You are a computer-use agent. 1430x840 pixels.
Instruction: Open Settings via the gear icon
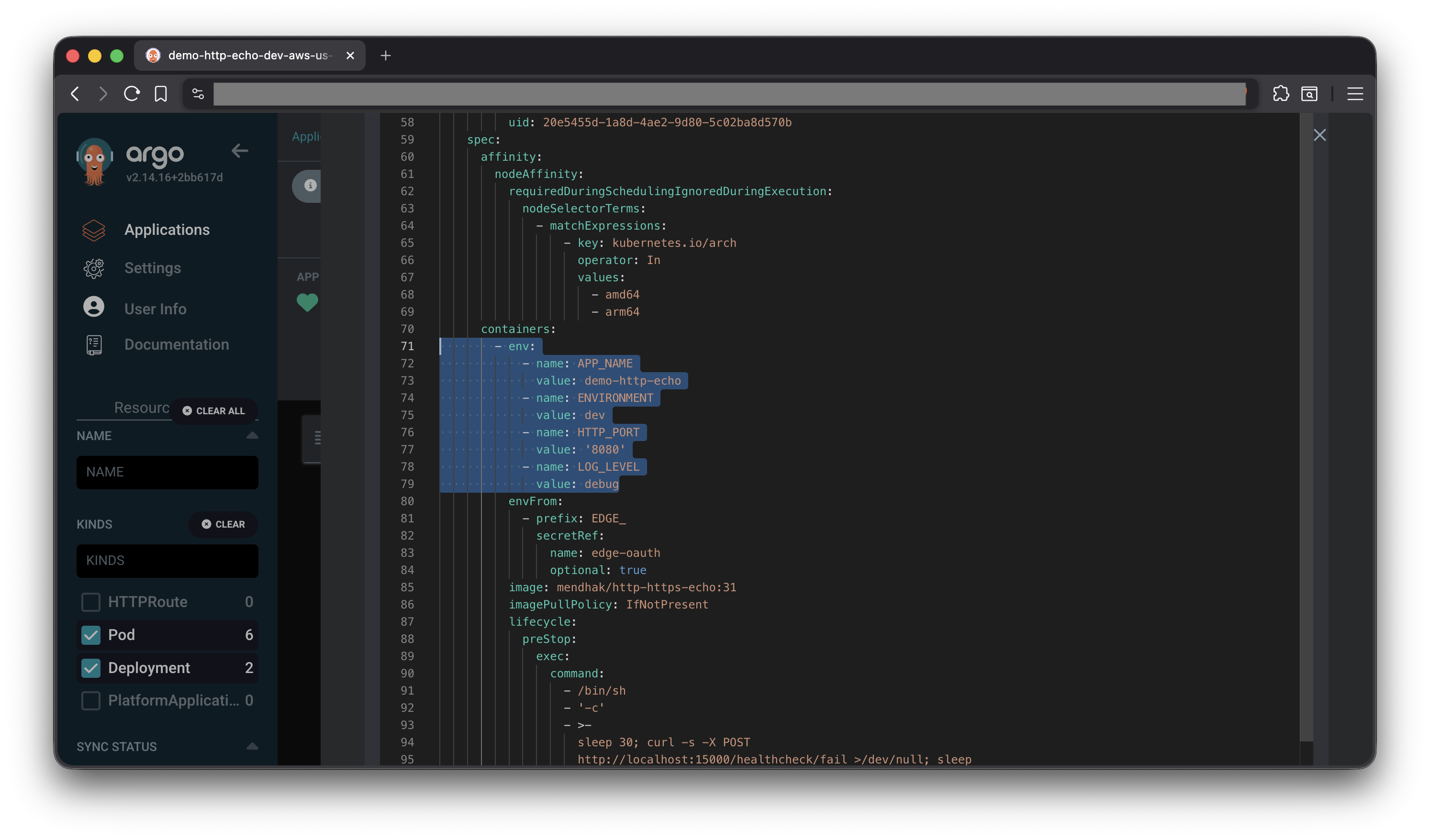(x=94, y=268)
